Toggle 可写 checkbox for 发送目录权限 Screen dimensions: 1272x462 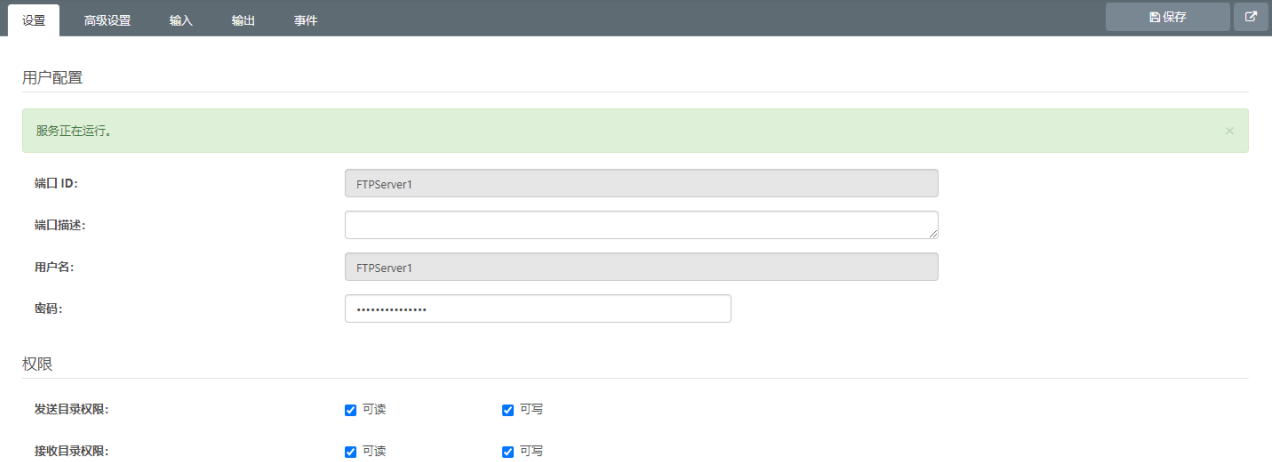pyautogui.click(x=507, y=410)
